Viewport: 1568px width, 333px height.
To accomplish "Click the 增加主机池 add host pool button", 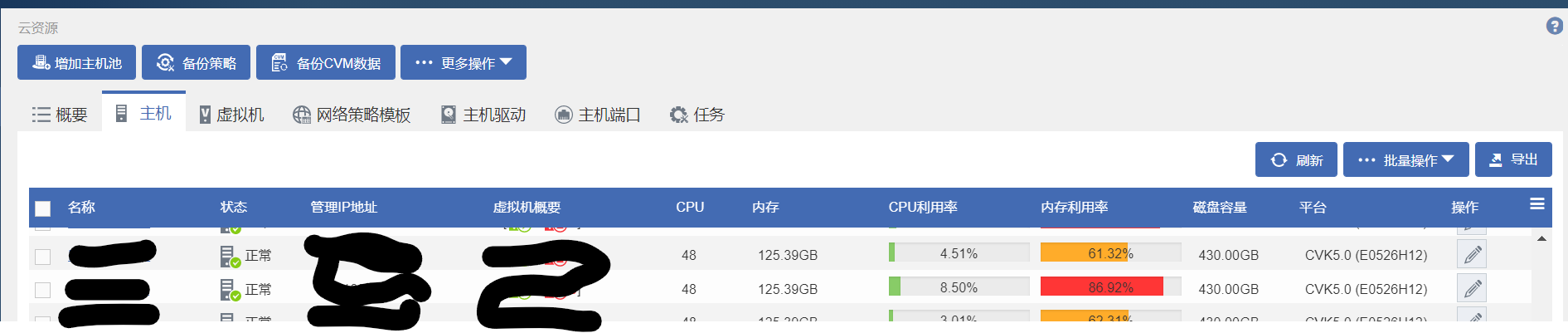I will (x=76, y=63).
